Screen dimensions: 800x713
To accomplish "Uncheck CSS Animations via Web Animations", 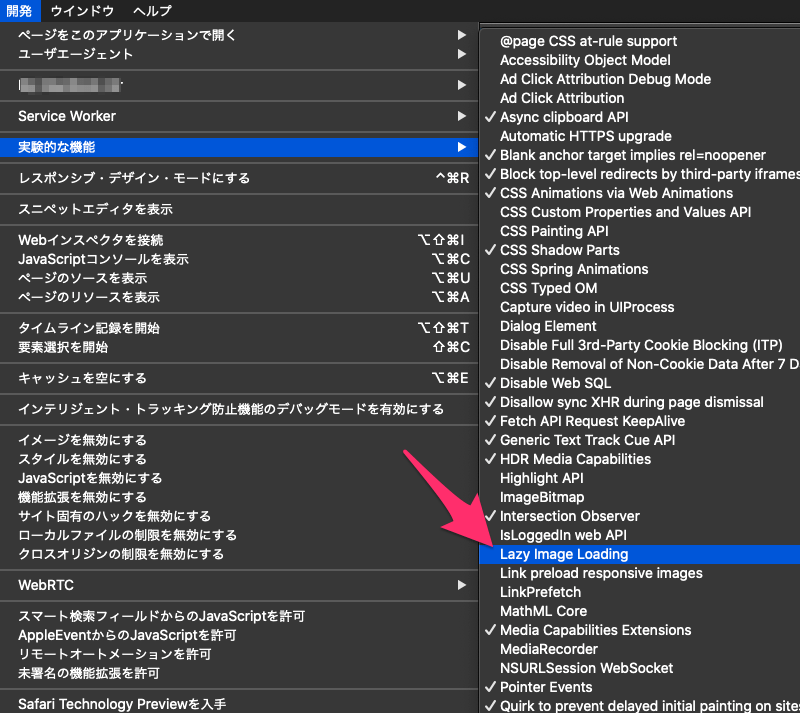I will (x=640, y=193).
